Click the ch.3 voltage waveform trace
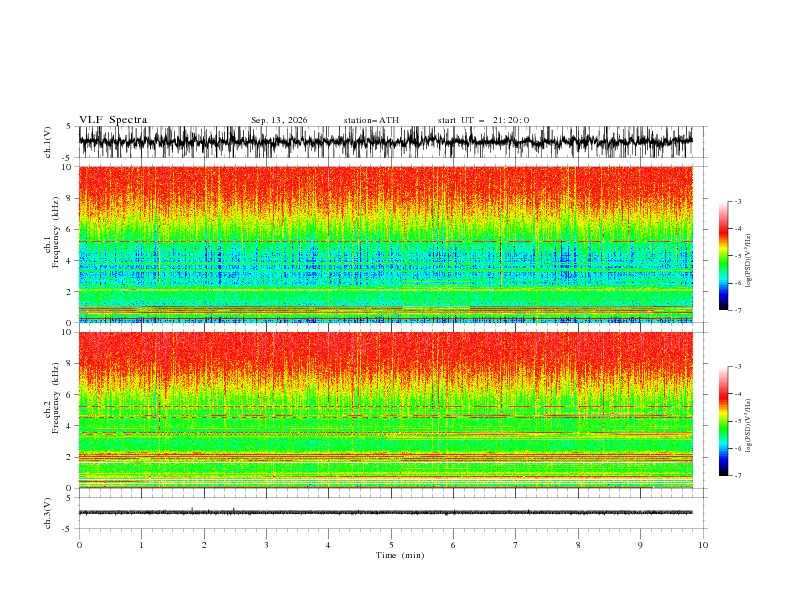The width and height of the screenshot is (792, 612). pyautogui.click(x=386, y=512)
